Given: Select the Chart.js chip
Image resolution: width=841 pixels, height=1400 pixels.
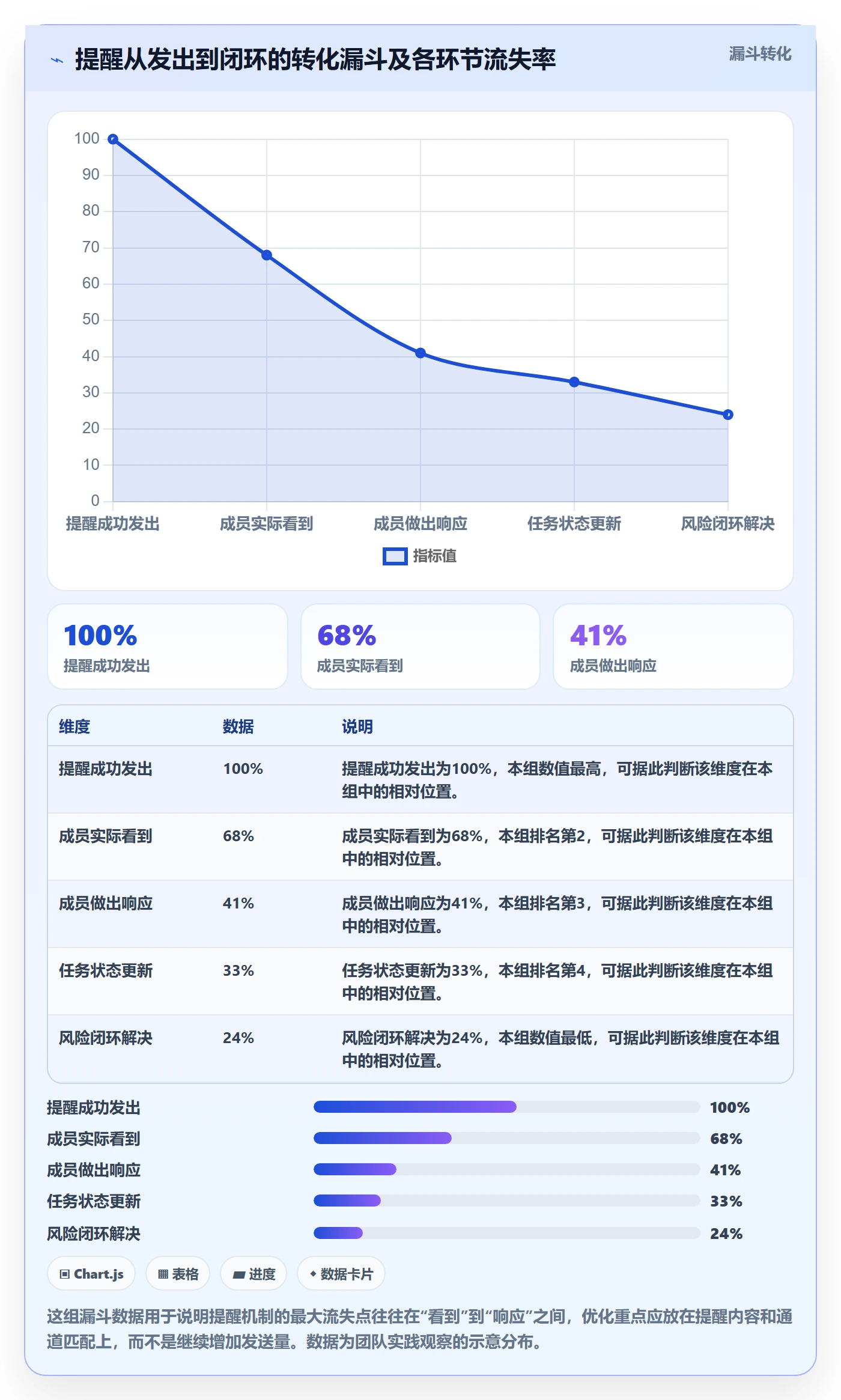Looking at the screenshot, I should (x=91, y=1274).
